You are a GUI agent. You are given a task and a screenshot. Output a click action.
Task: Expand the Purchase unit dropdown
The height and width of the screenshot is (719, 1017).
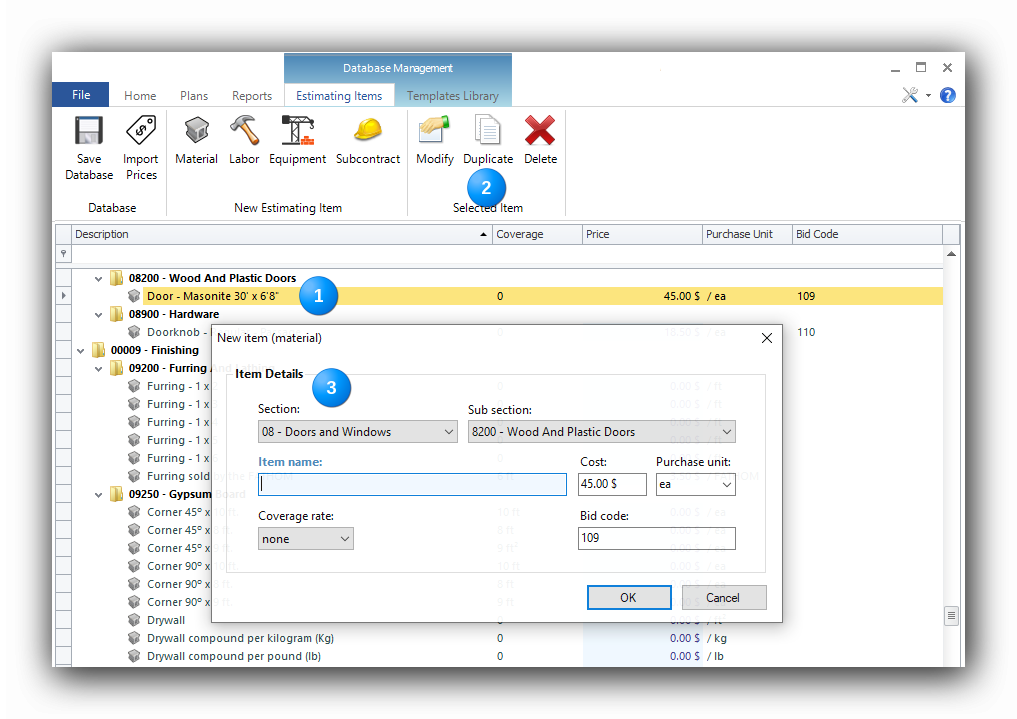pyautogui.click(x=725, y=485)
